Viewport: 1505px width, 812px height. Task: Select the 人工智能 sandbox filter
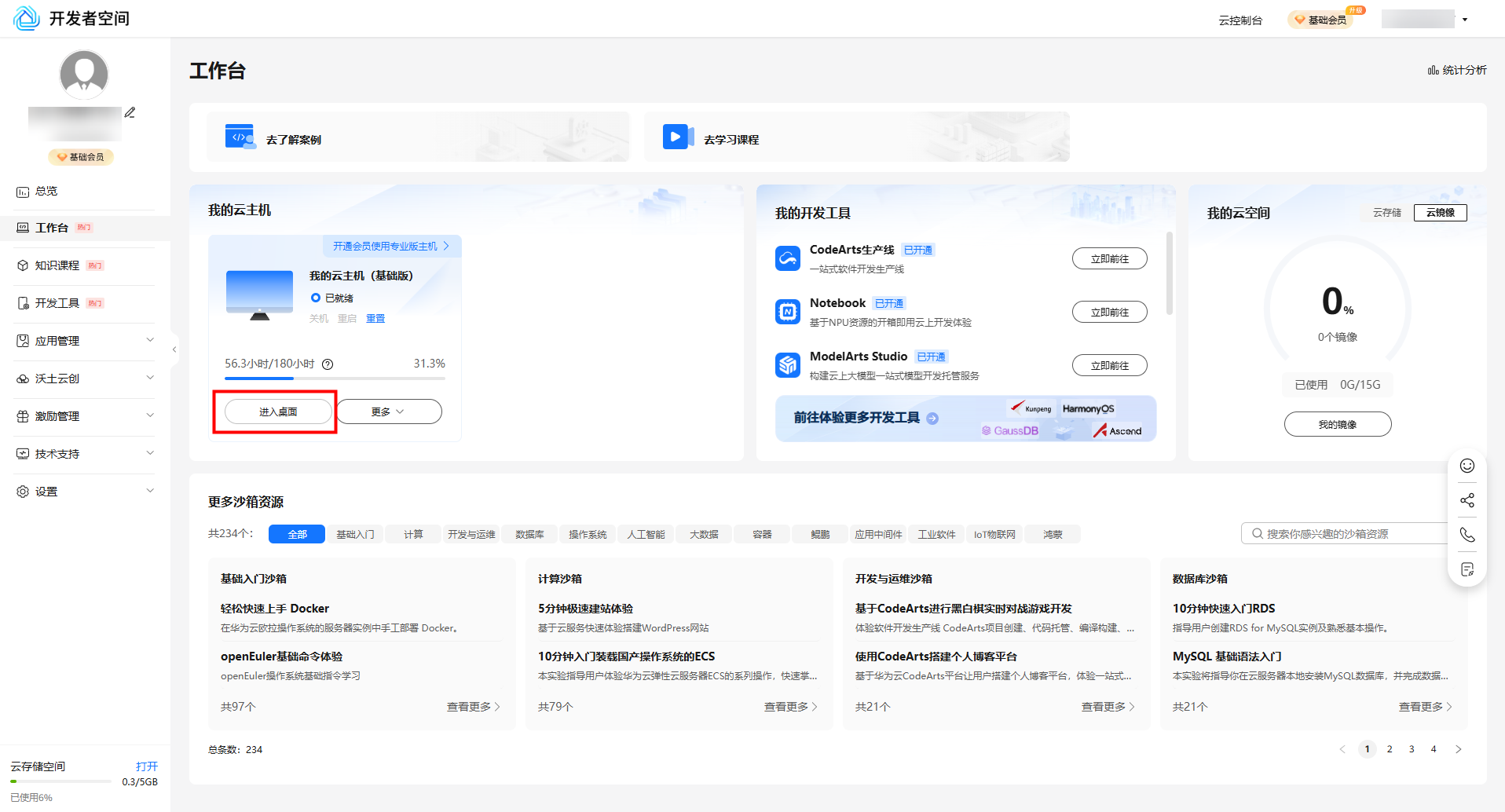[x=645, y=534]
